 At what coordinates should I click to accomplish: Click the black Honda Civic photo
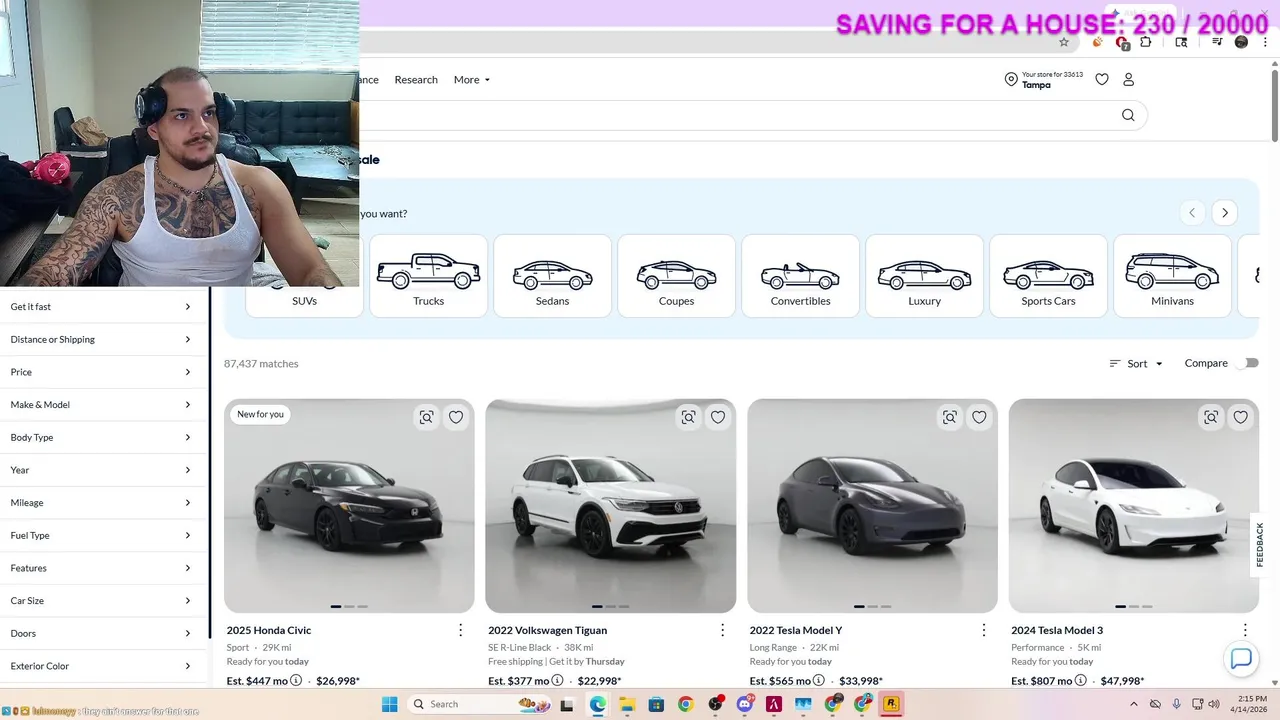click(349, 506)
